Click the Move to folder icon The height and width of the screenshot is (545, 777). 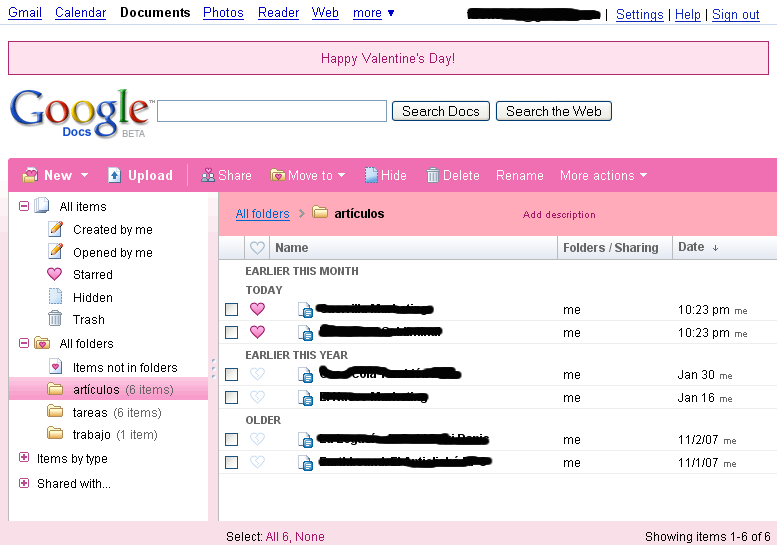(x=278, y=175)
